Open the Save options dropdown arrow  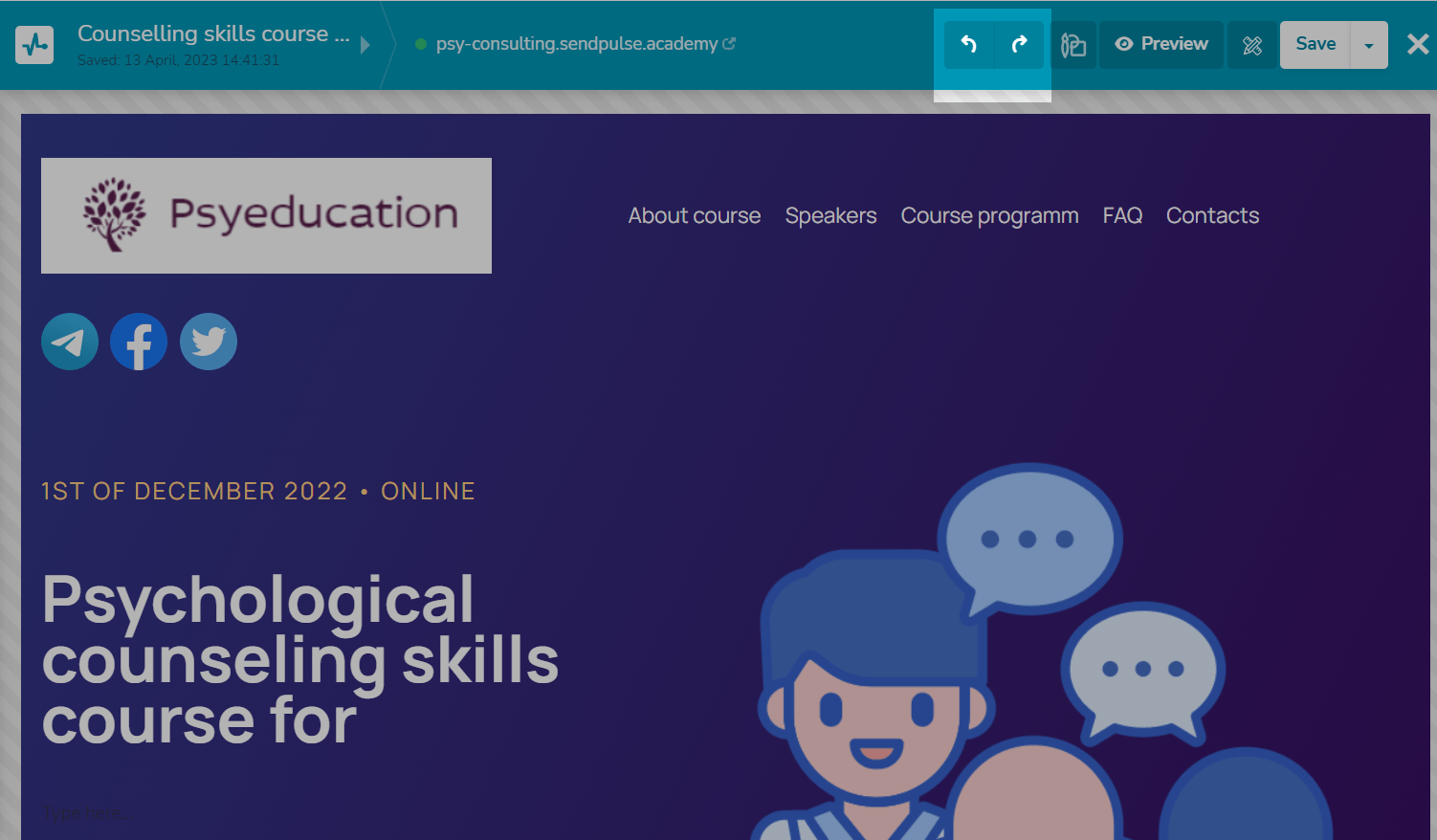[1369, 45]
